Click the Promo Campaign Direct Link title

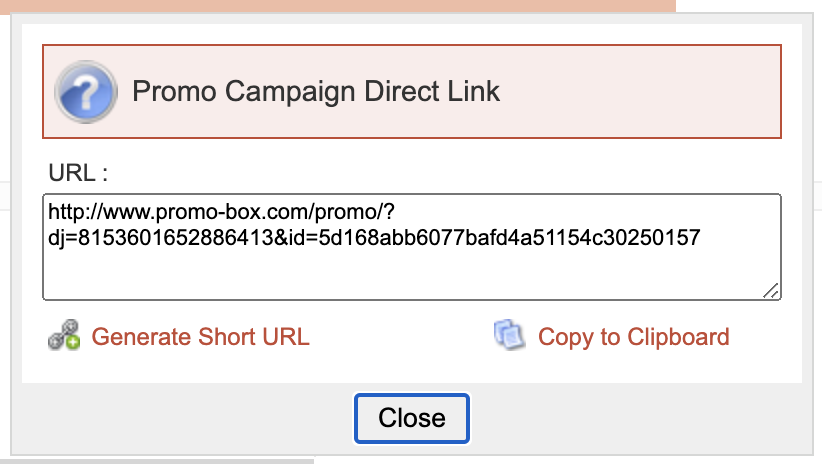click(x=316, y=92)
